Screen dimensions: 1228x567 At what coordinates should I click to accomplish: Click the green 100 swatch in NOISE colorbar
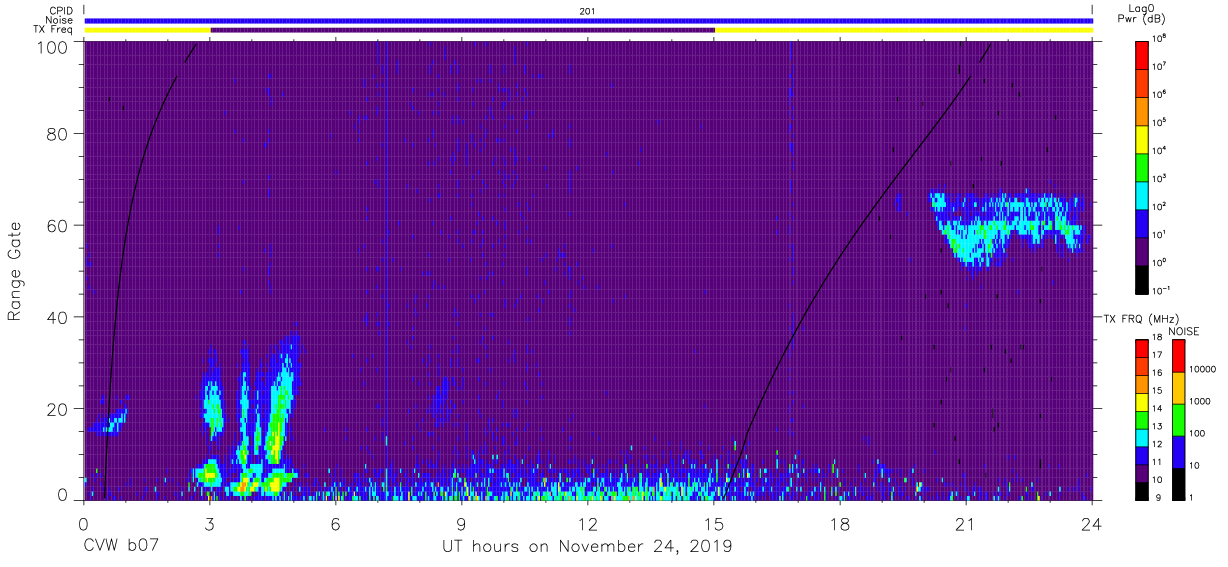[x=1178, y=418]
